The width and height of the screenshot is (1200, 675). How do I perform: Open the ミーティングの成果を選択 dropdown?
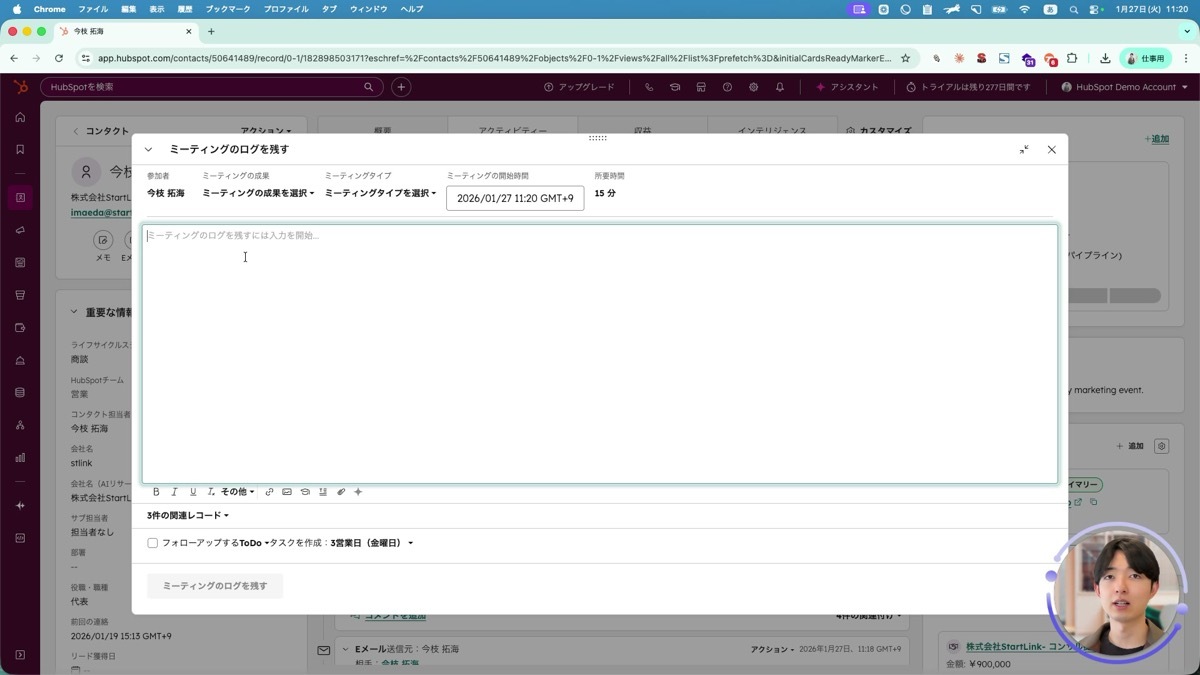click(x=258, y=193)
